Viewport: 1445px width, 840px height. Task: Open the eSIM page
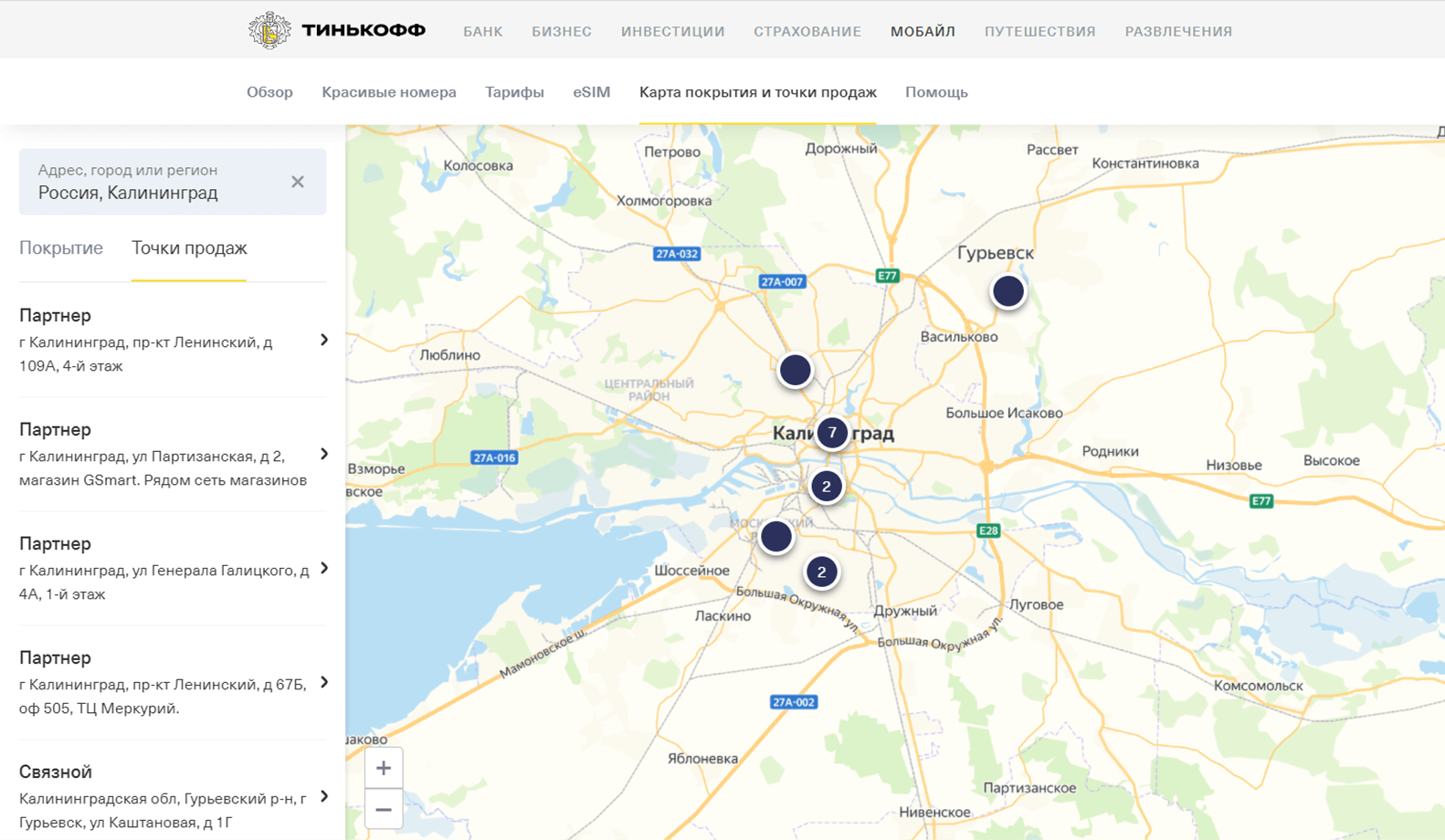click(591, 92)
